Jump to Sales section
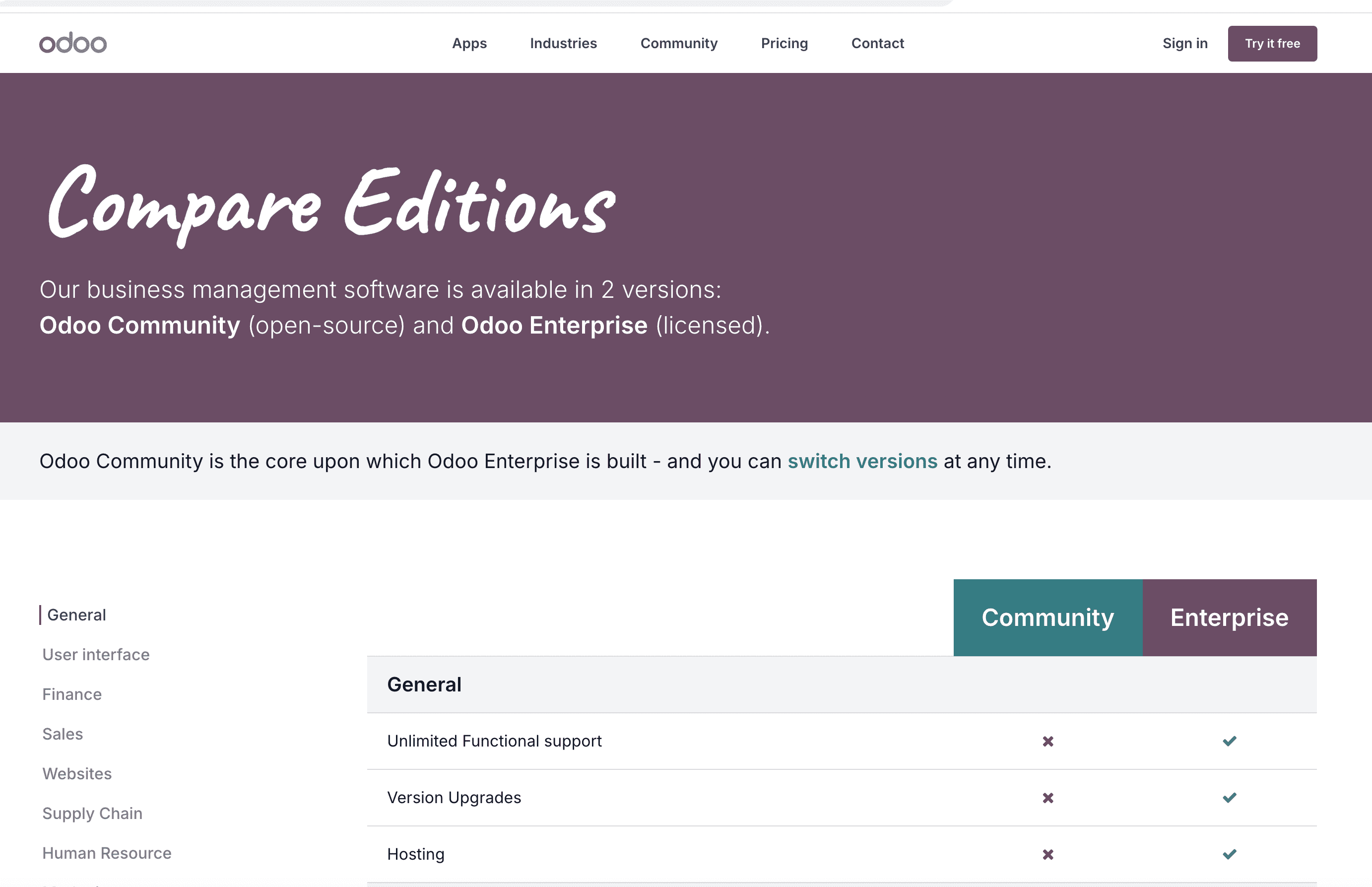1372x887 pixels. point(63,734)
